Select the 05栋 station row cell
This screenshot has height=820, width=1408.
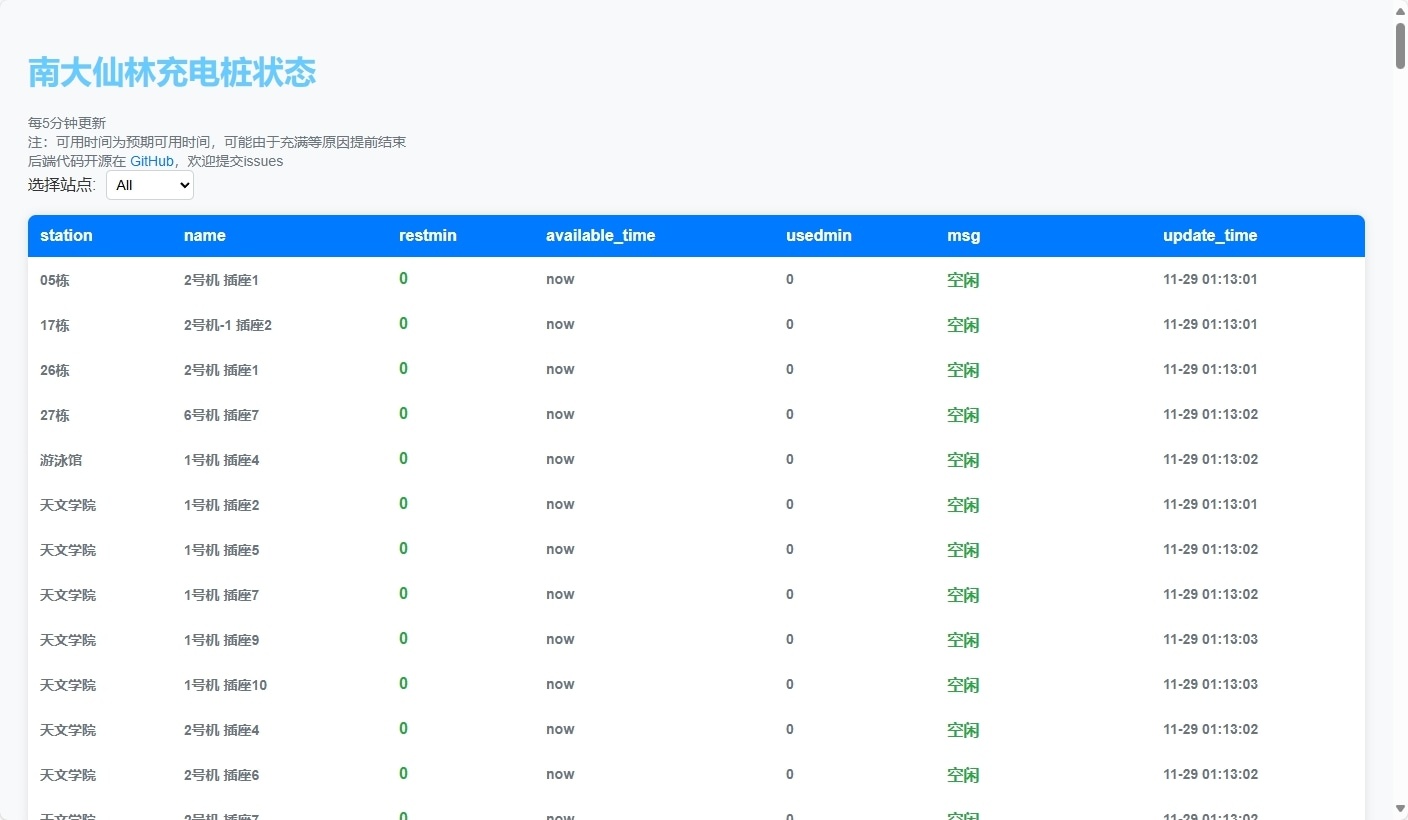click(x=55, y=281)
